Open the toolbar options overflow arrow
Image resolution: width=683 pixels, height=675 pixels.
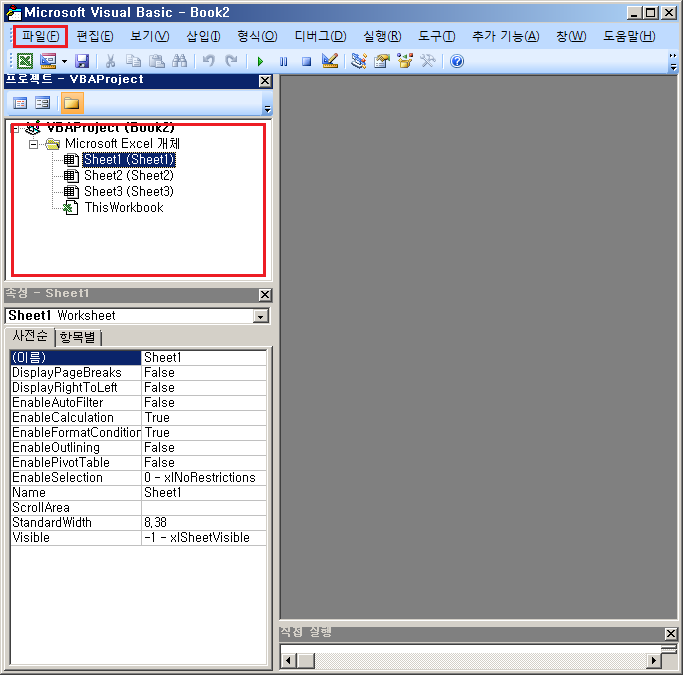coord(673,62)
